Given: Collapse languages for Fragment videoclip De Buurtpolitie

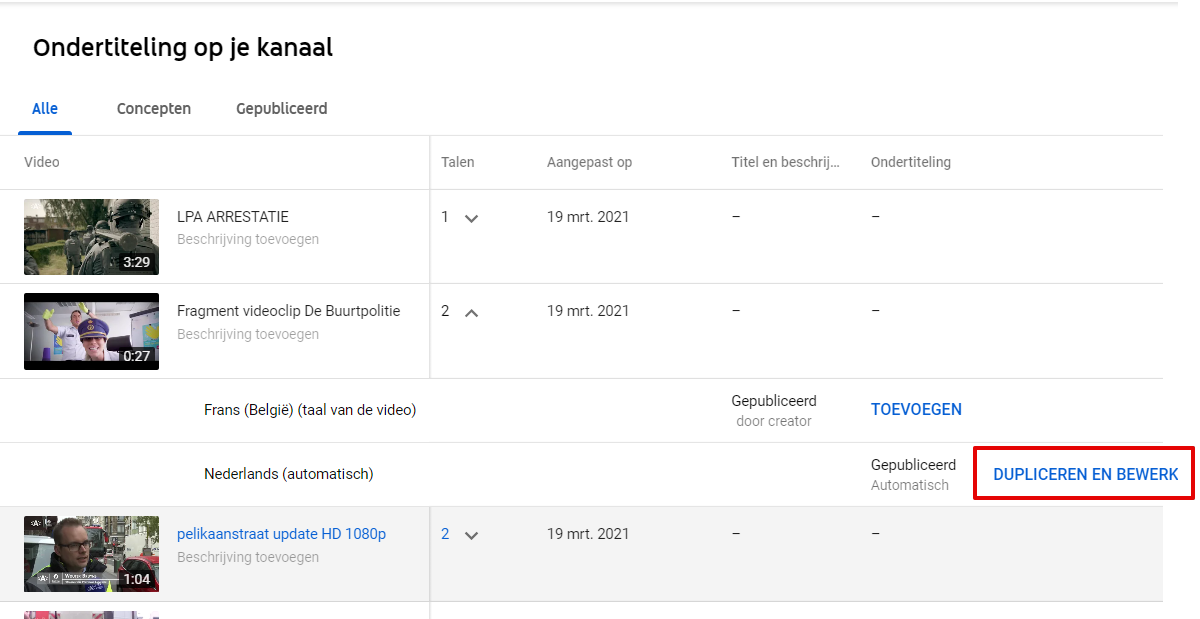Looking at the screenshot, I should pos(472,312).
